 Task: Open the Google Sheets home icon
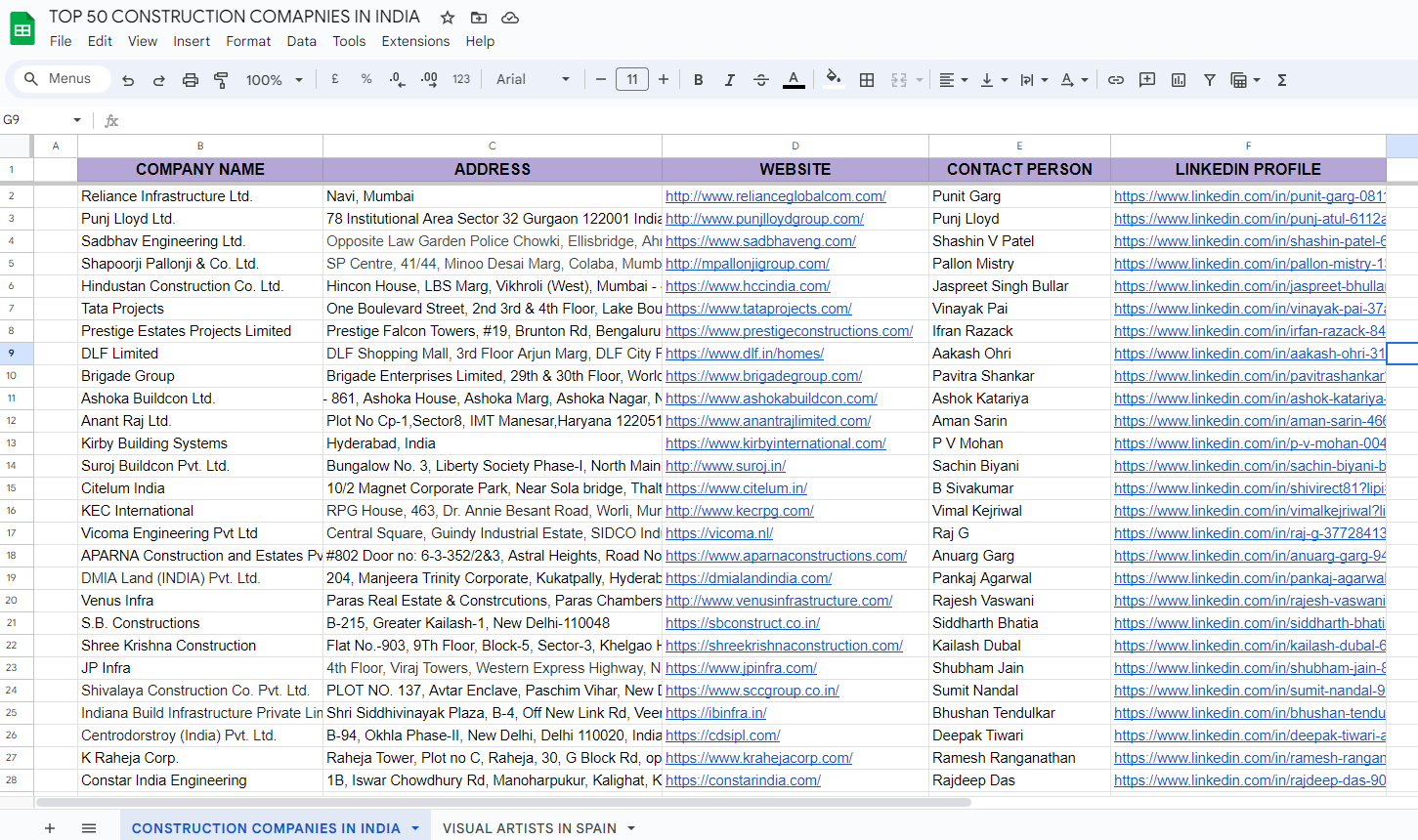pyautogui.click(x=22, y=29)
